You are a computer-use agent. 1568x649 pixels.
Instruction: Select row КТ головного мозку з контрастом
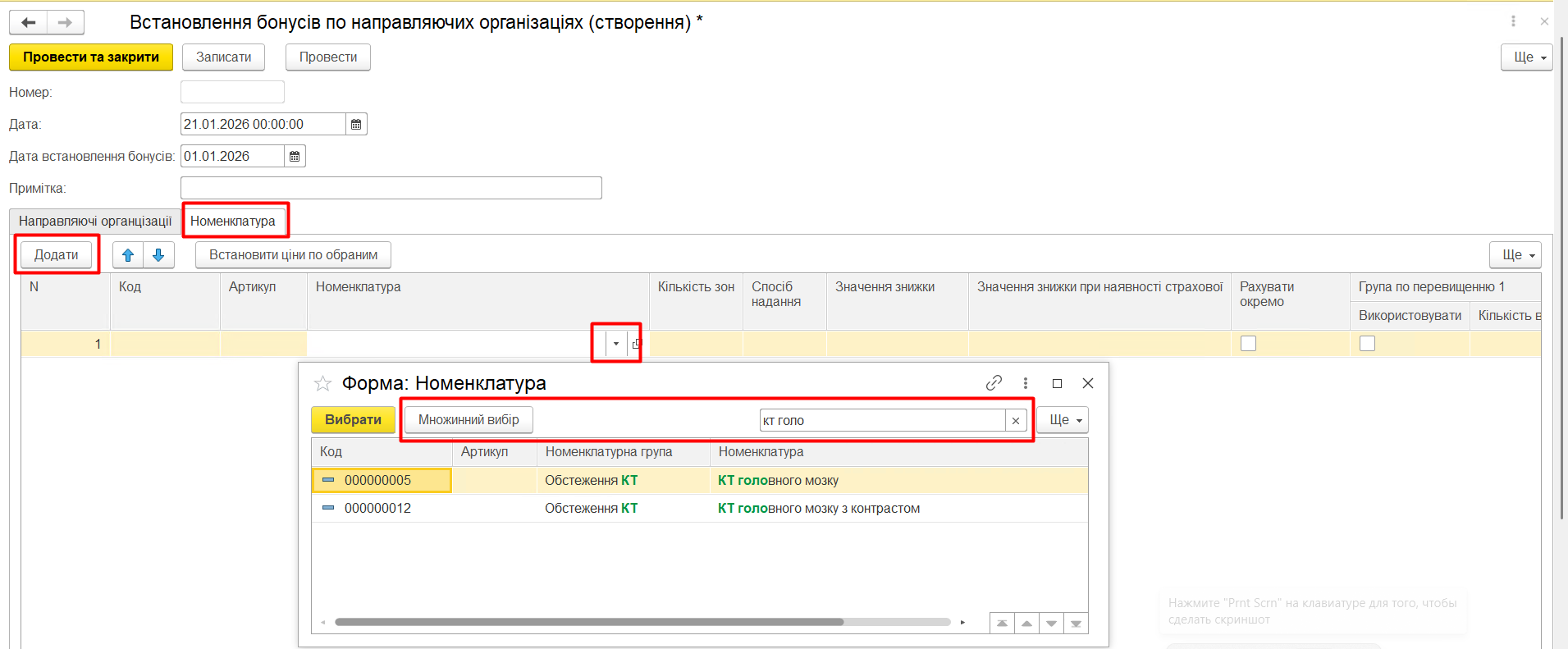[x=818, y=509]
